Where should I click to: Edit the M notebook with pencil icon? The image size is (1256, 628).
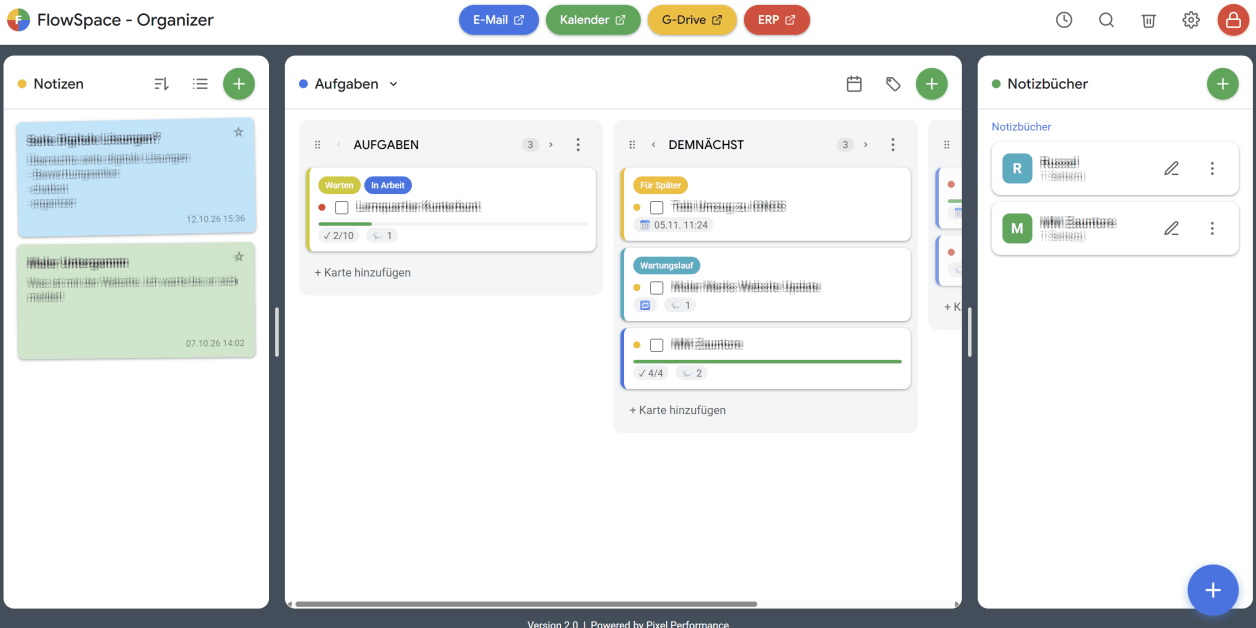(x=1172, y=228)
